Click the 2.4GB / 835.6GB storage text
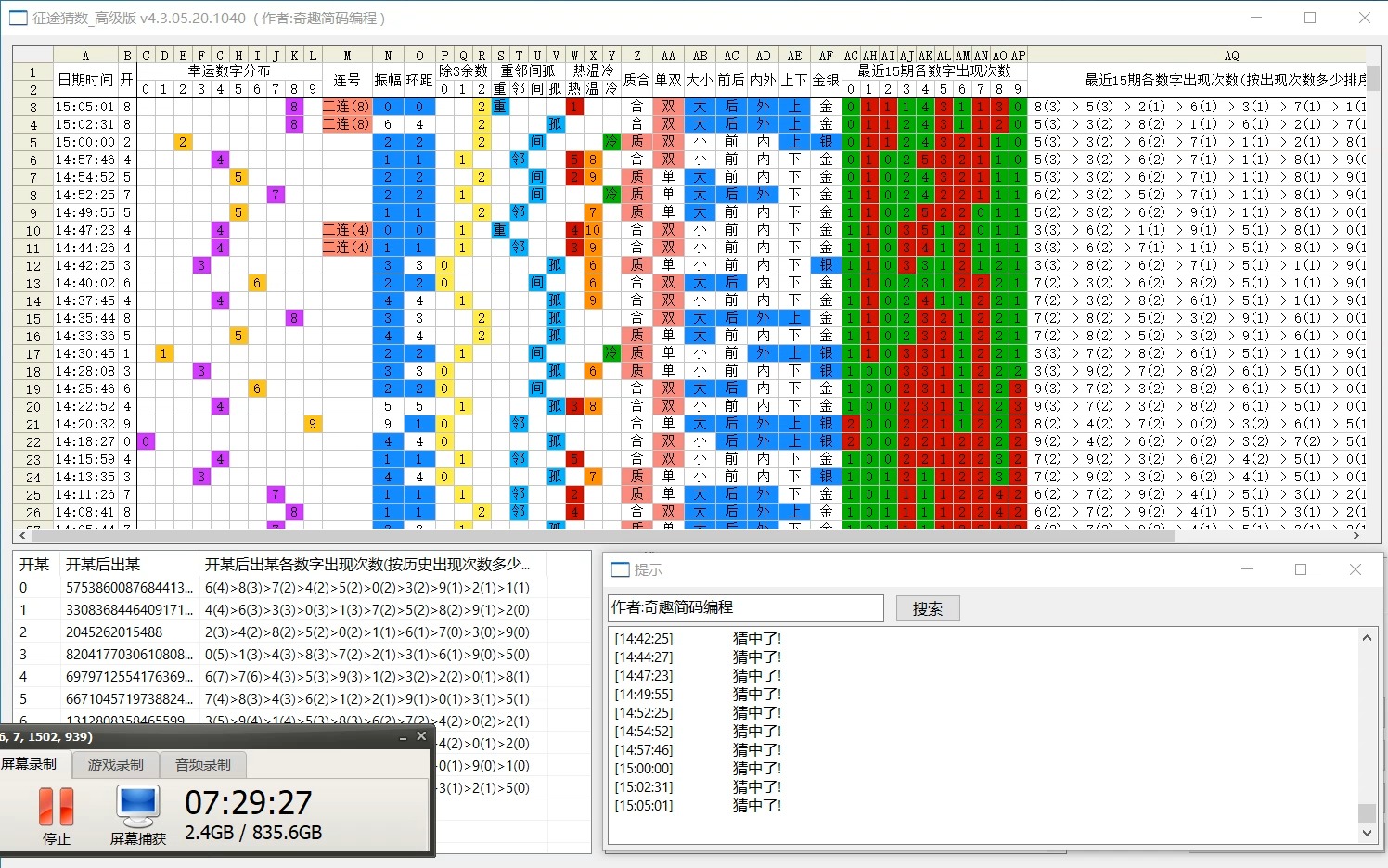Image resolution: width=1388 pixels, height=868 pixels. click(x=253, y=833)
